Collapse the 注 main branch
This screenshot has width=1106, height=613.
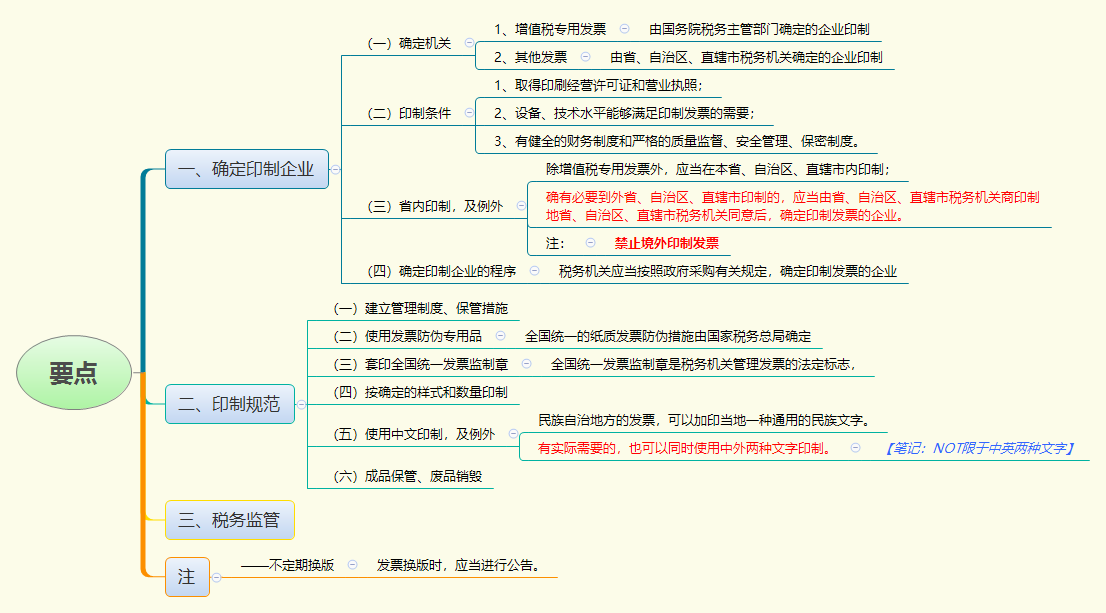point(217,577)
